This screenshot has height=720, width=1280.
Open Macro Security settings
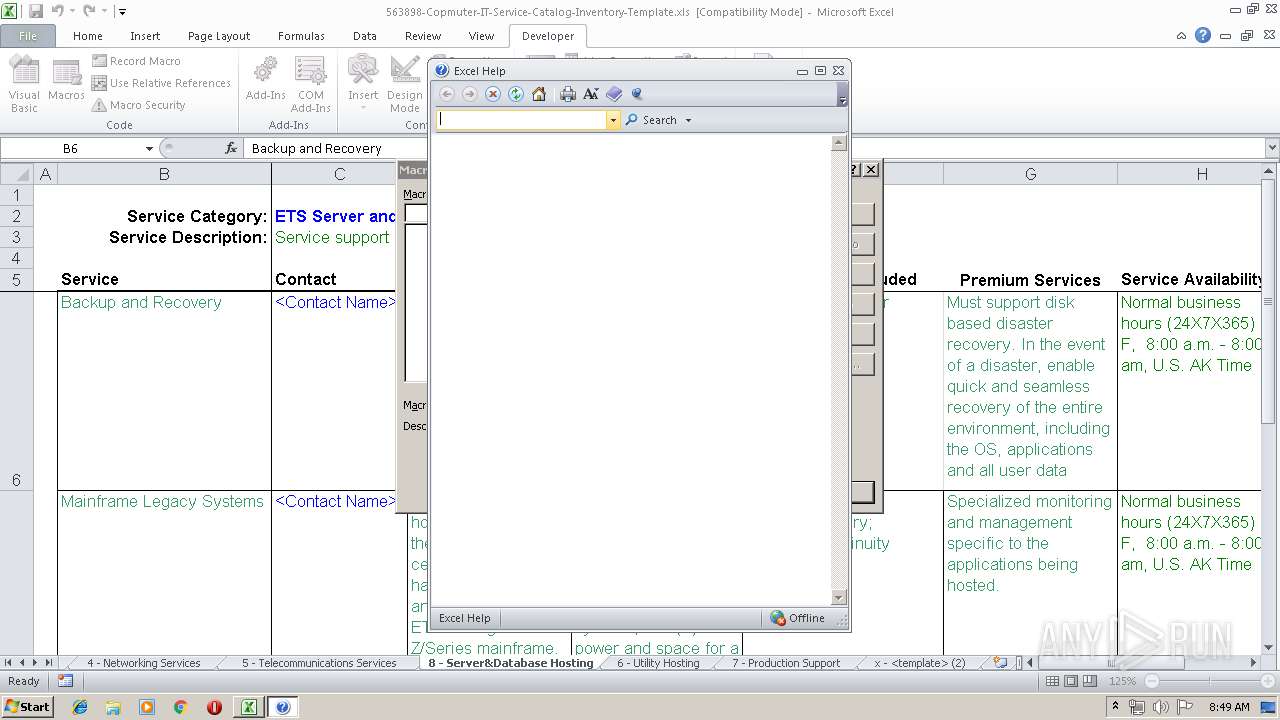tap(139, 105)
